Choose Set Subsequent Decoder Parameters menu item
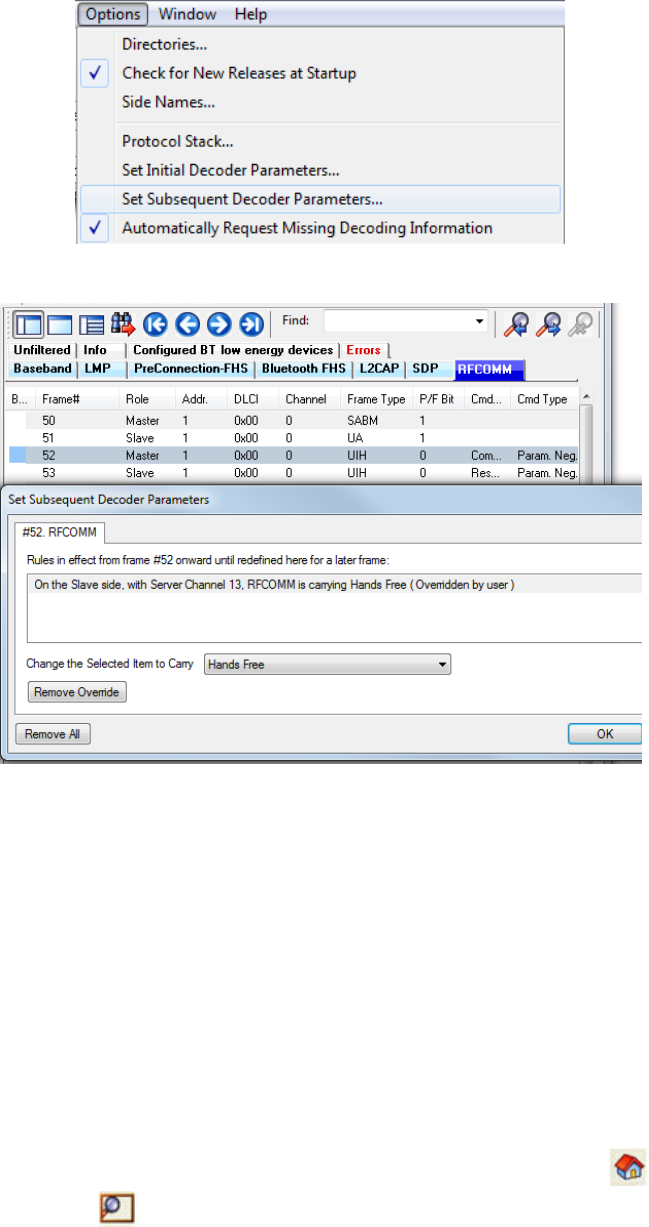Image resolution: width=649 pixels, height=1227 pixels. point(251,199)
